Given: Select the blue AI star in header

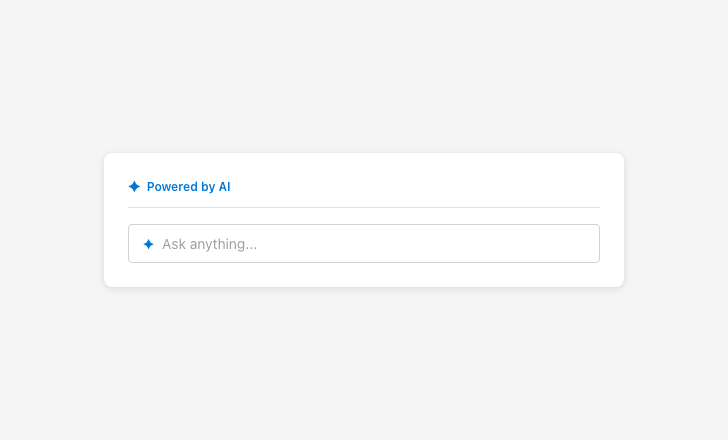Looking at the screenshot, I should pos(134,187).
